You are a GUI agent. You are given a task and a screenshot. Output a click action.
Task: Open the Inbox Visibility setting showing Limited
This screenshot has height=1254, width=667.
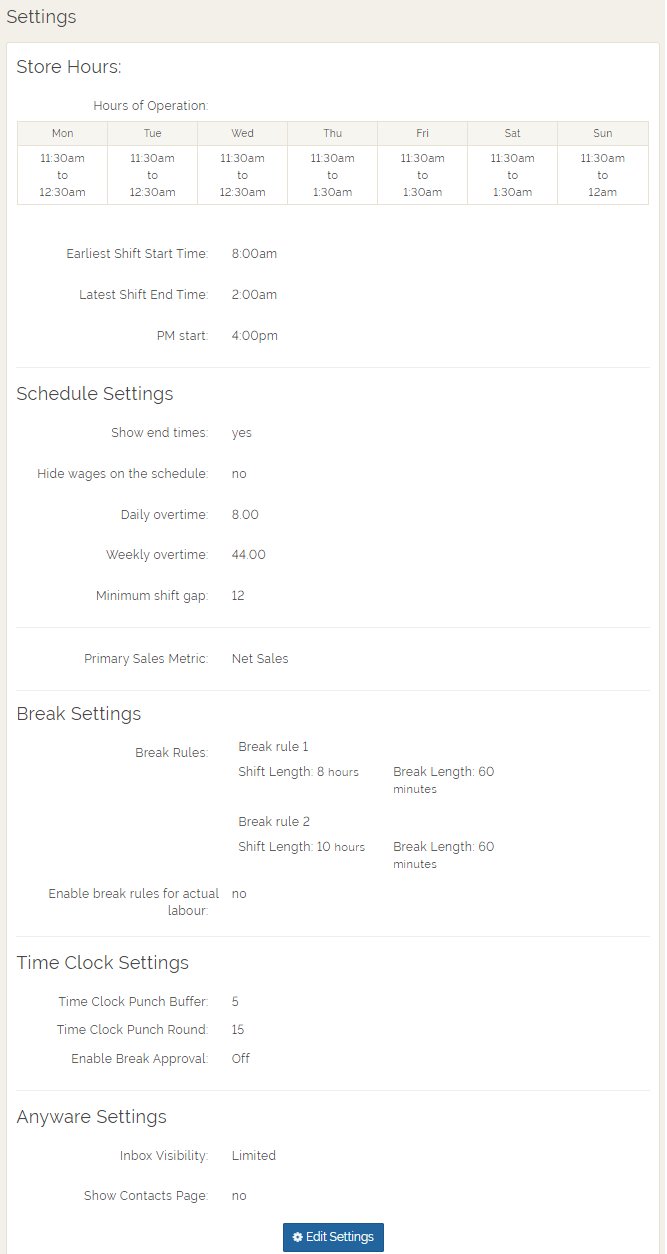[x=253, y=1155]
